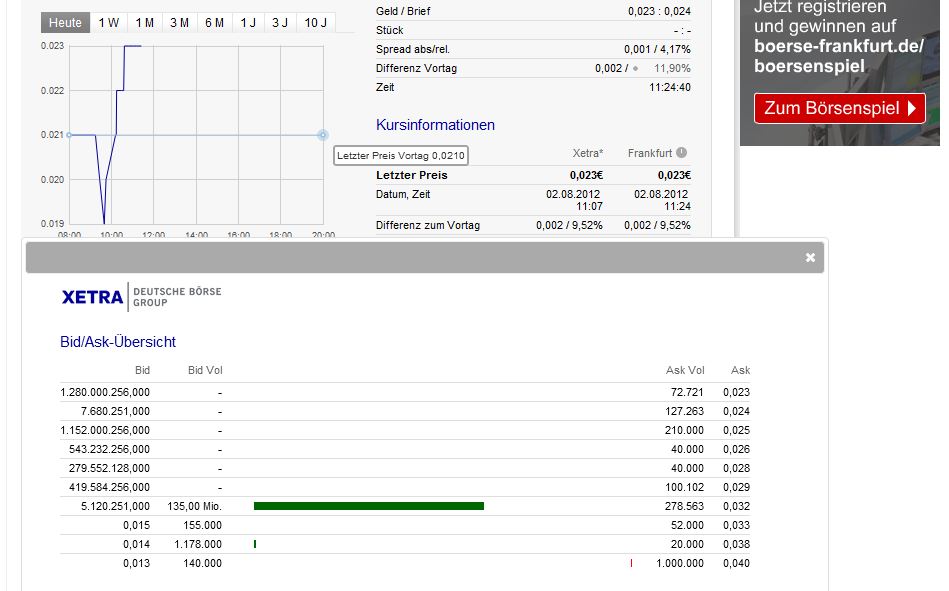Click the Bid Vol column header

[x=205, y=370]
